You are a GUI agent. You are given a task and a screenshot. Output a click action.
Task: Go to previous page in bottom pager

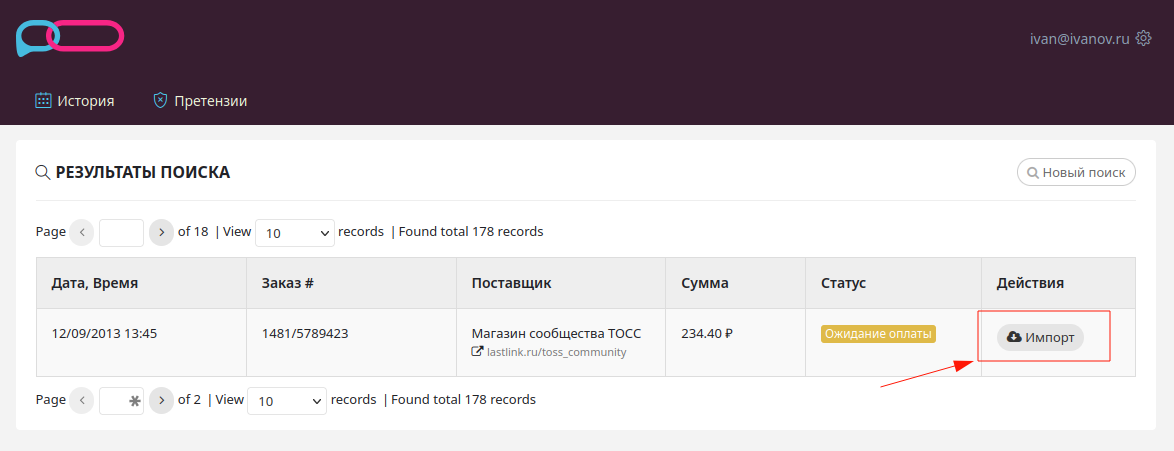82,400
